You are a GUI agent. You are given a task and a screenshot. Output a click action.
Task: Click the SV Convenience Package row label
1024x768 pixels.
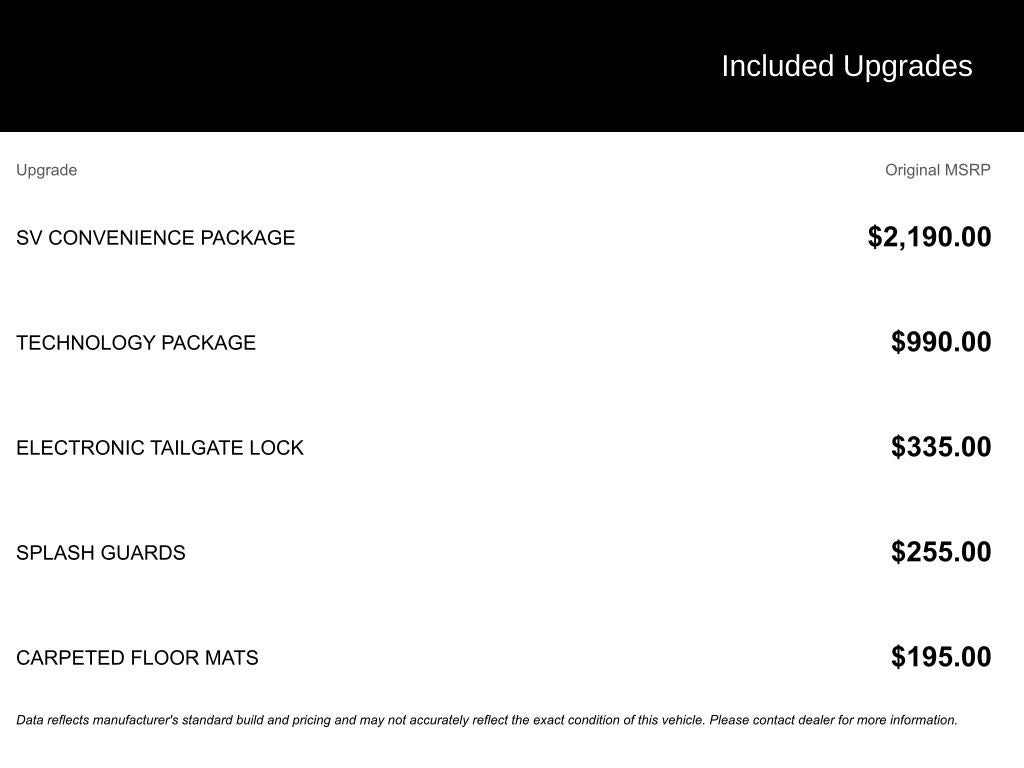tap(155, 237)
